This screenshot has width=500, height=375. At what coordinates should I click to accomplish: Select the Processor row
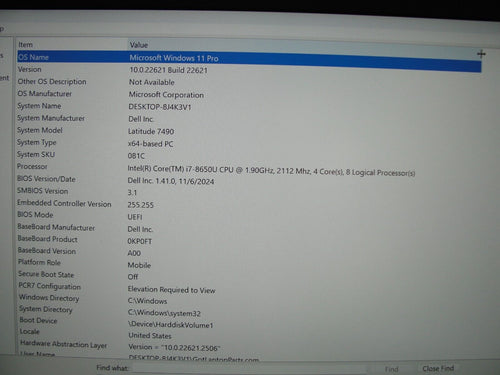[249, 169]
